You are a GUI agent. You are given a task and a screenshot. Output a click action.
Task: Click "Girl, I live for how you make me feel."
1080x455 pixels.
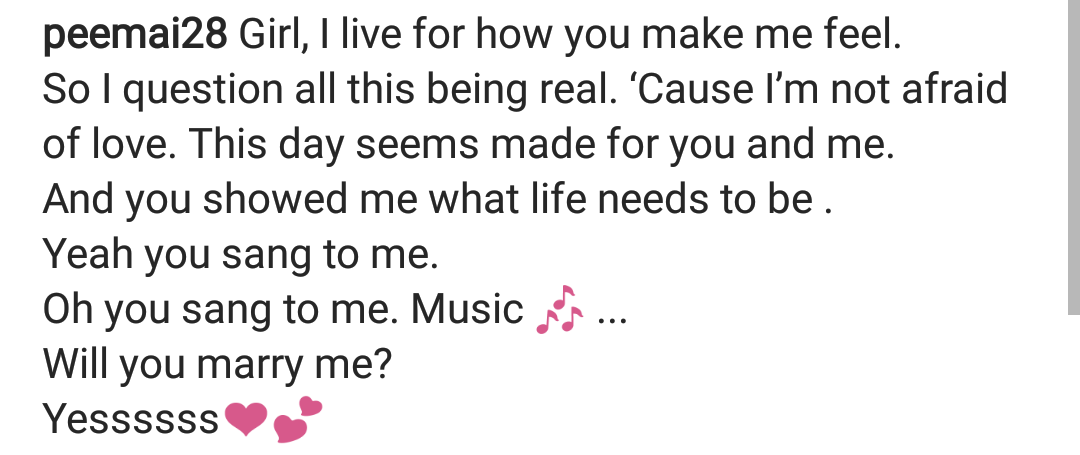(570, 36)
